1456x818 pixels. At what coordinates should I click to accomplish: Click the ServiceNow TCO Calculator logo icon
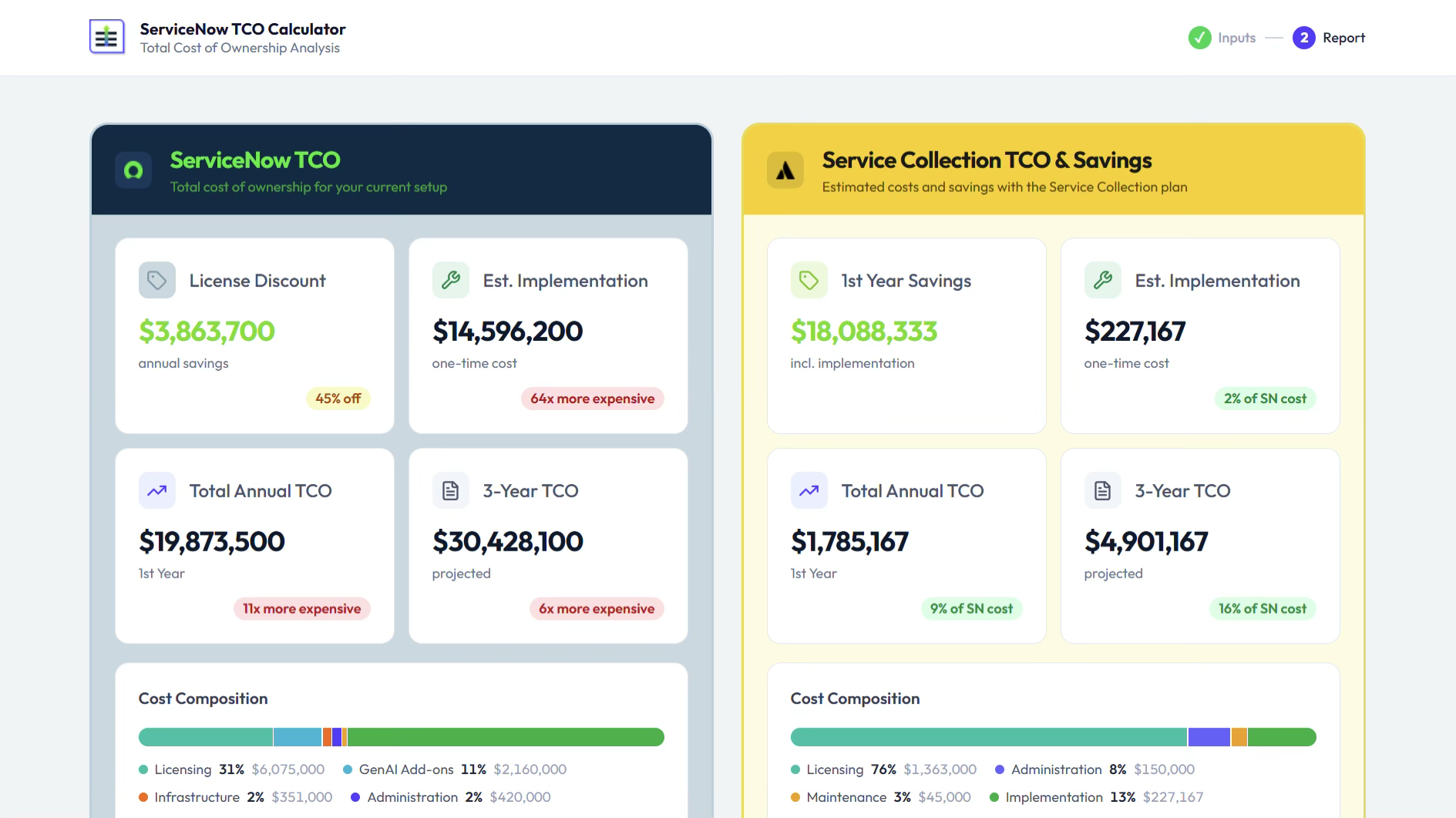coord(106,37)
